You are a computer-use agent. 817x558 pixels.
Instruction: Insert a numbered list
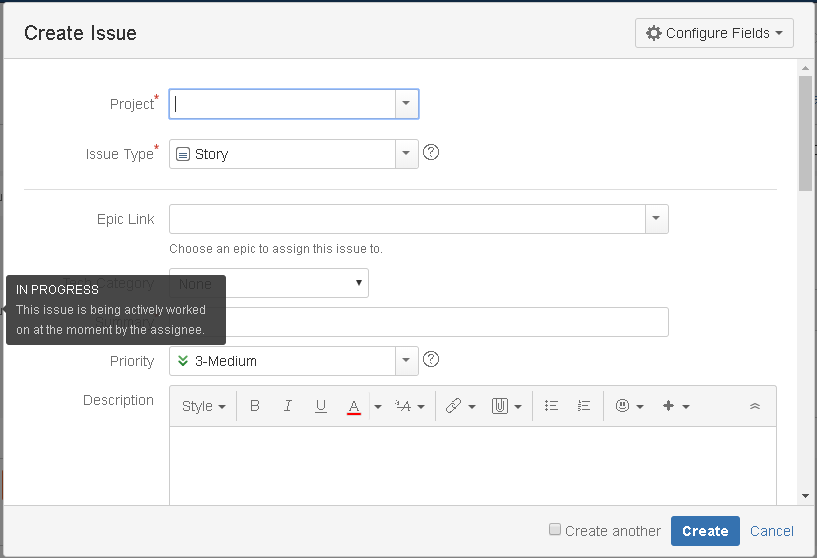click(584, 406)
